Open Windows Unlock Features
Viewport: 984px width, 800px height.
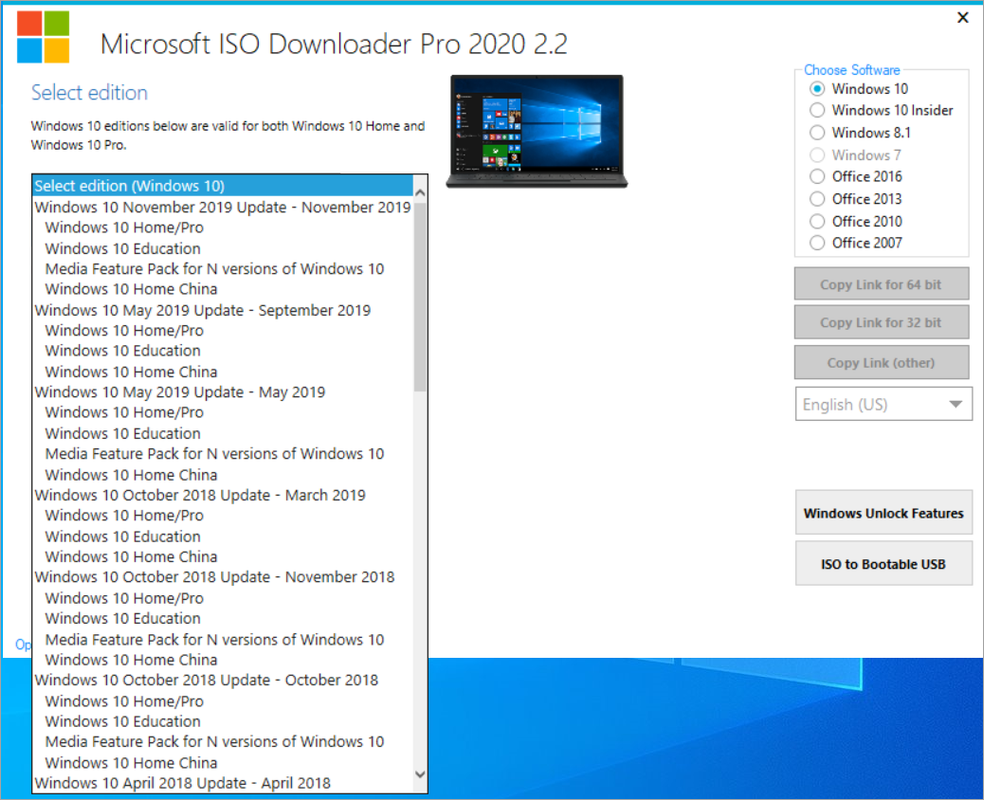point(884,513)
